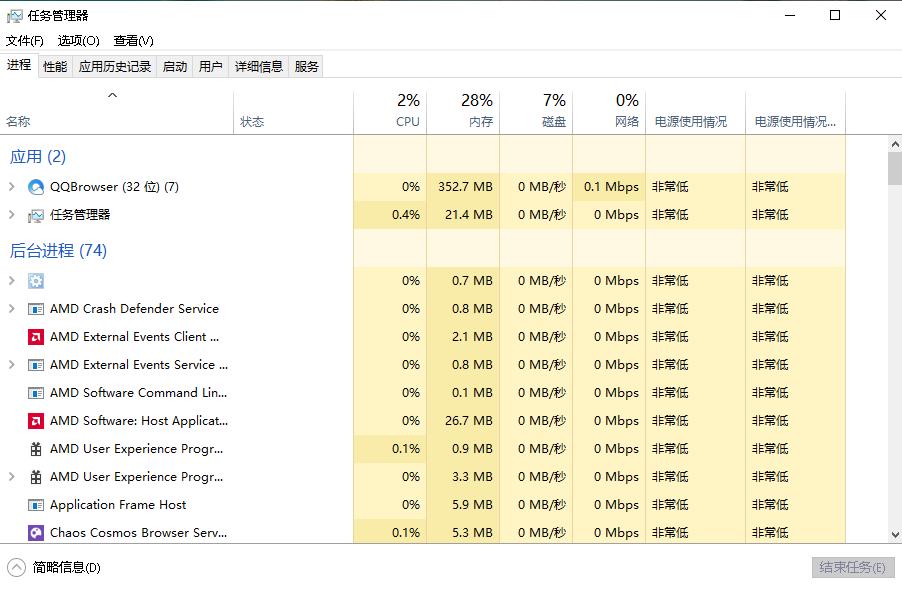Collapse the 名称 column sort chevron
Screen dimensions: 902x591
(113, 97)
